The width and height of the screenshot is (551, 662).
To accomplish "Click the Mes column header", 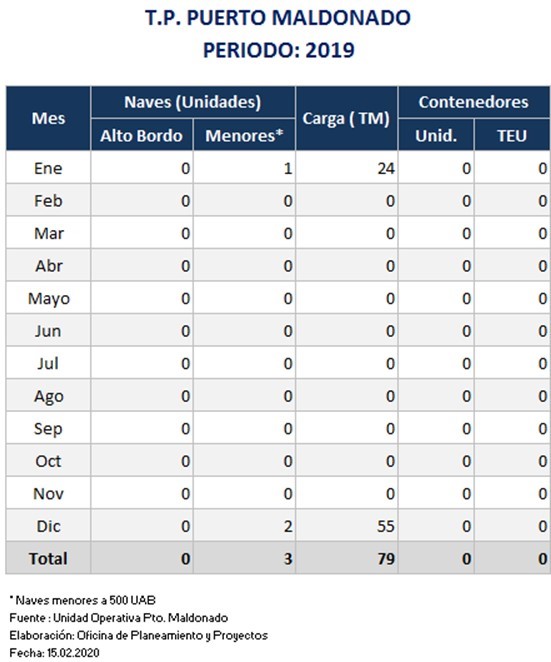I will 48,118.
